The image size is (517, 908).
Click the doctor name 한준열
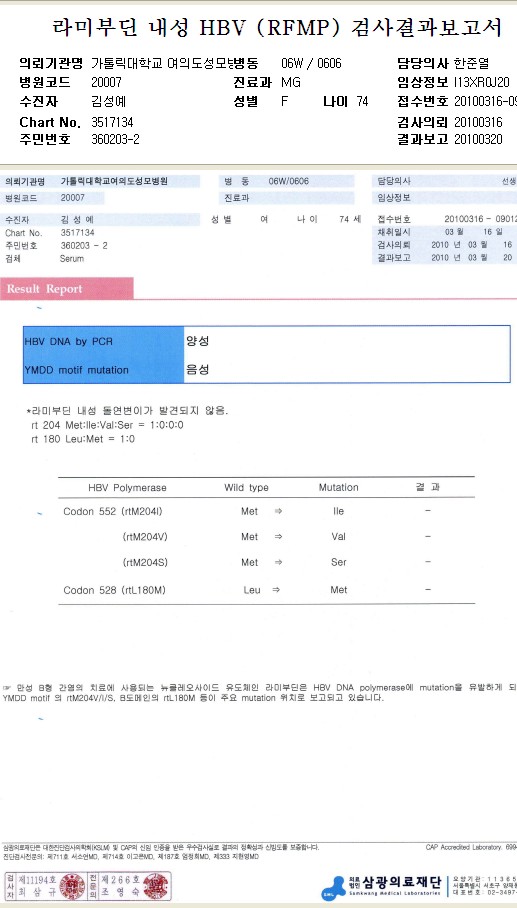pyautogui.click(x=471, y=64)
